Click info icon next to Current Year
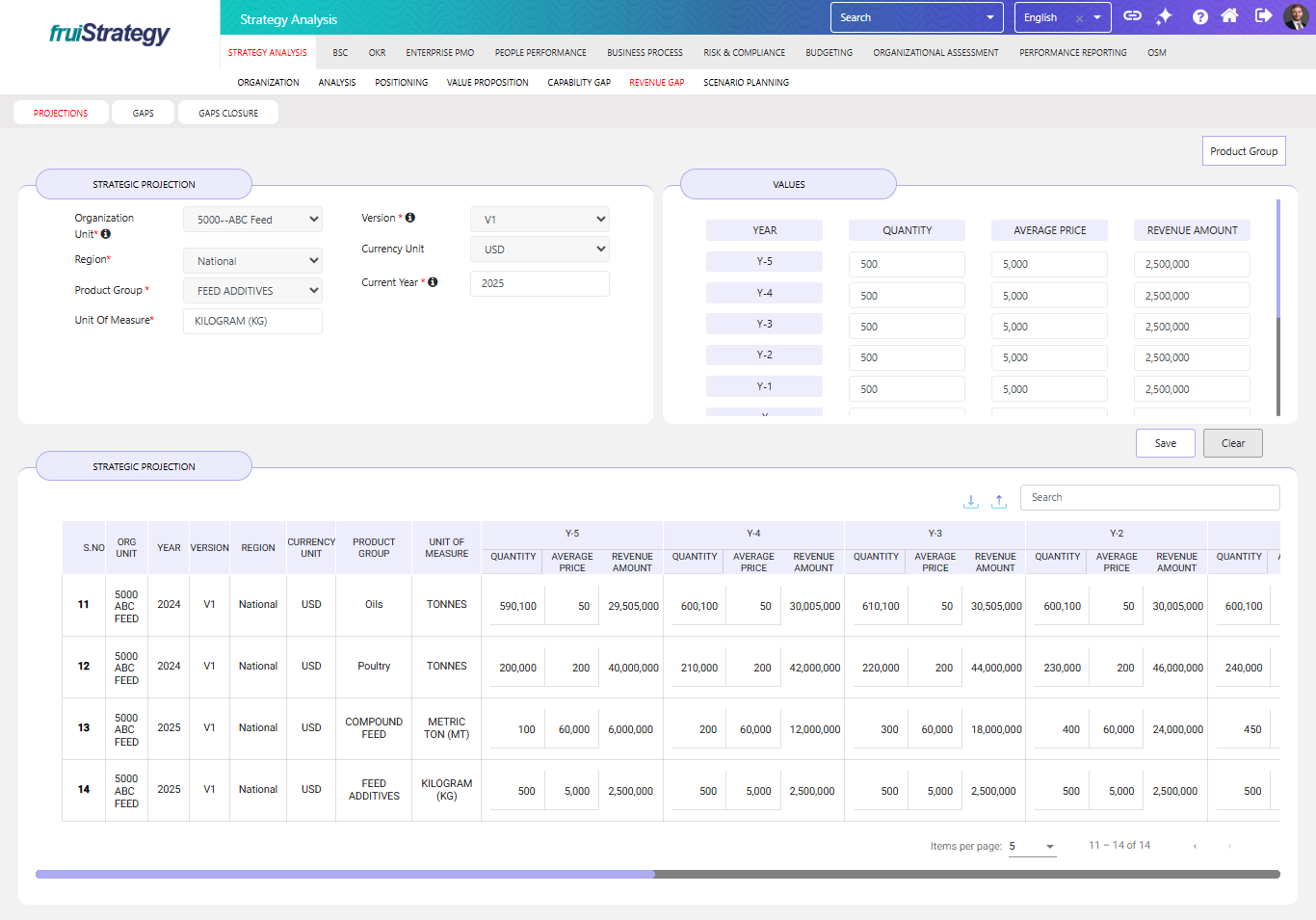Screen dimensions: 1316x920 434,282
